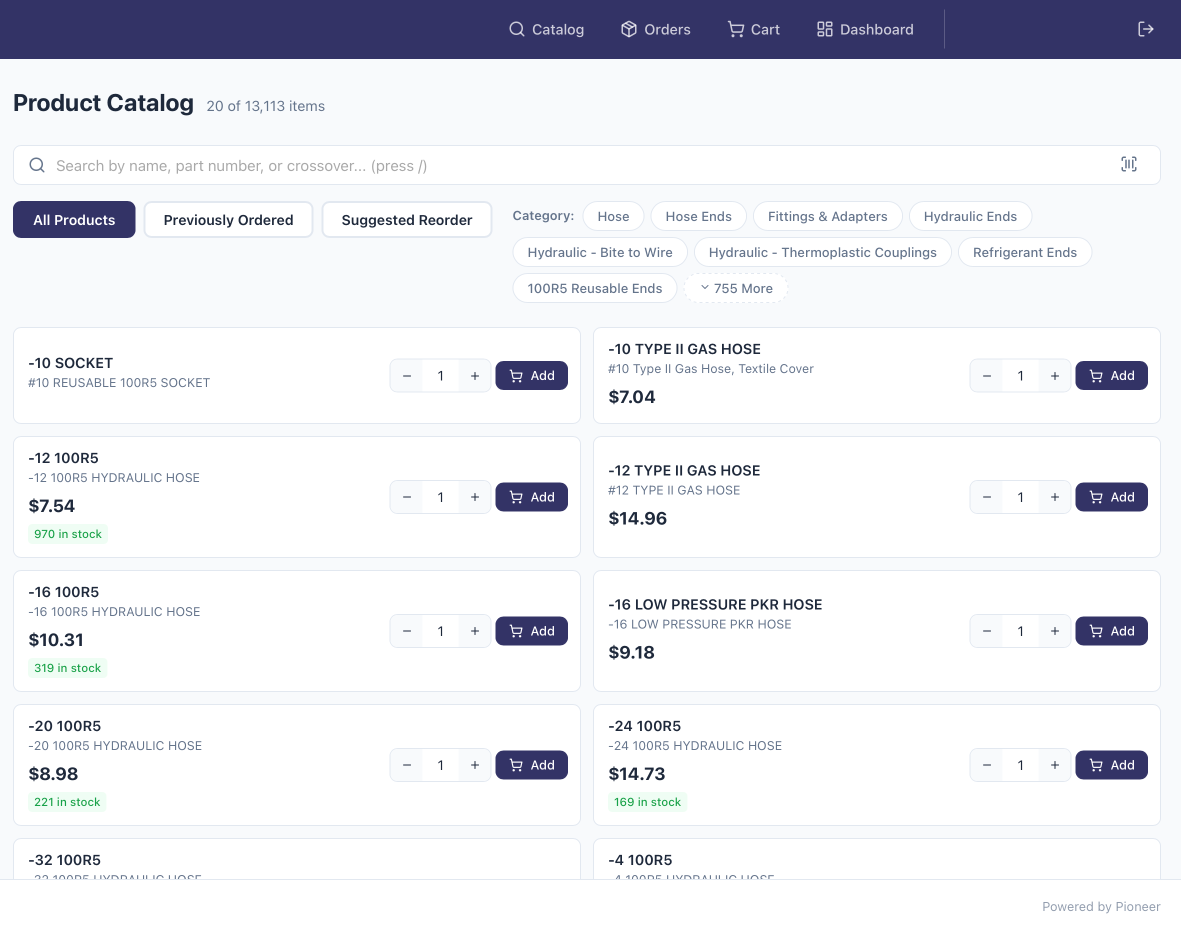This screenshot has width=1181, height=931.
Task: Switch to the Previously Ordered tab
Action: coord(228,220)
